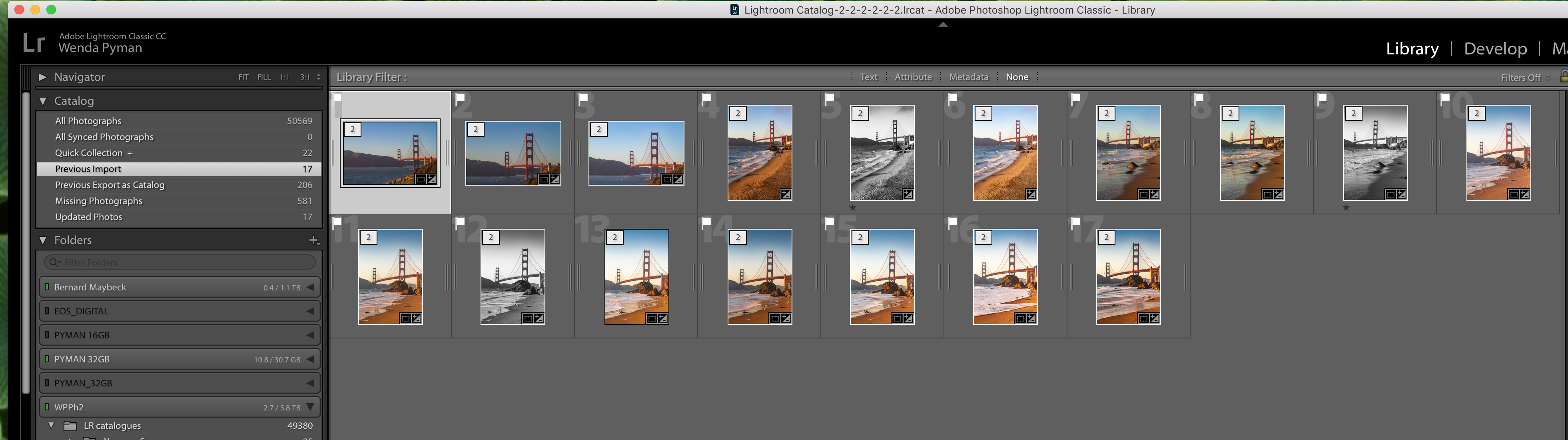This screenshot has height=440, width=1568.
Task: Select All Photographs in the Catalog
Action: tap(88, 121)
